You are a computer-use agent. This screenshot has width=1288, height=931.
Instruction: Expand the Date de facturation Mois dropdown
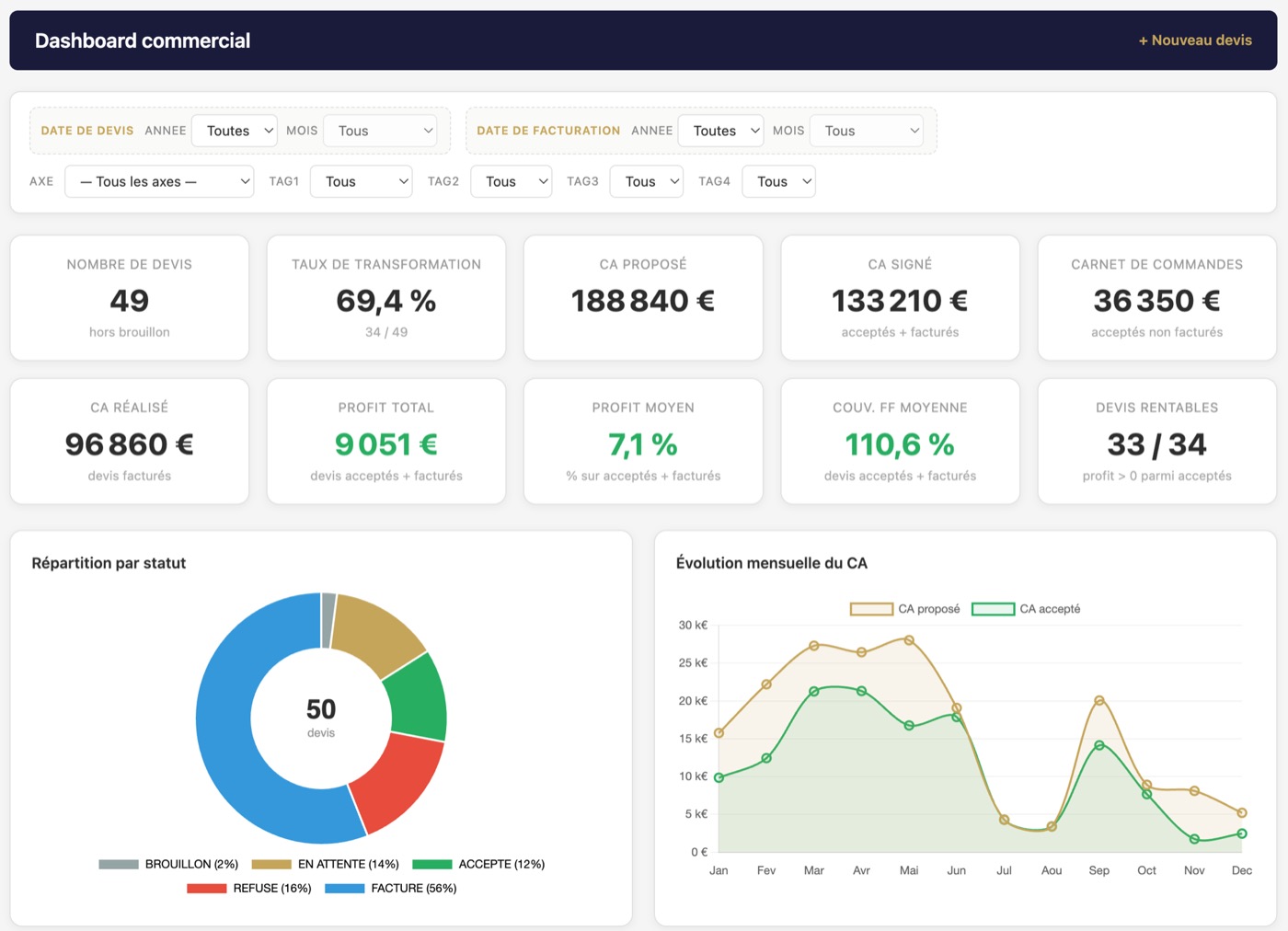pyautogui.click(x=867, y=131)
